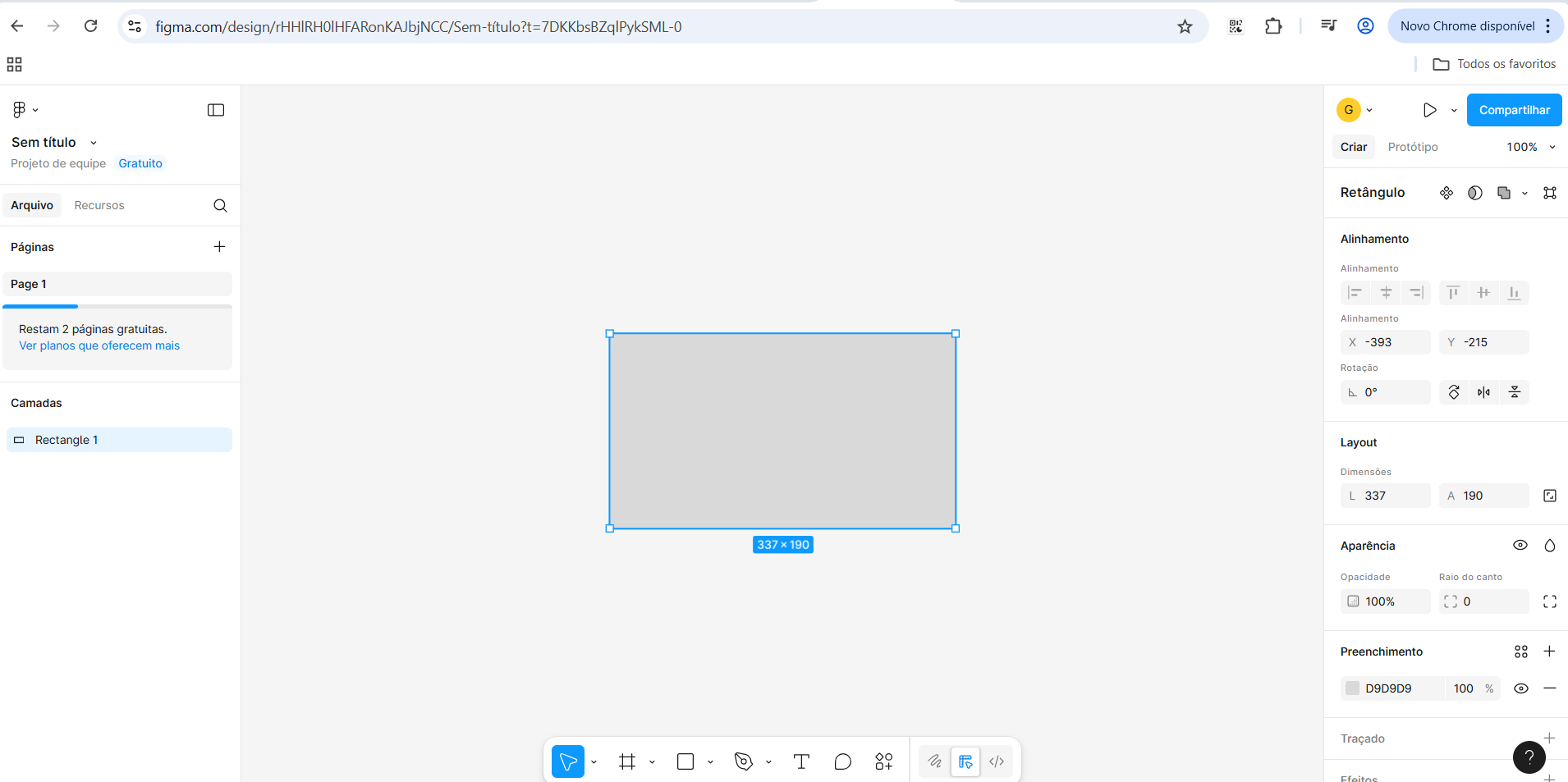Align selection vertical centers
The image size is (1568, 782).
point(1483,293)
